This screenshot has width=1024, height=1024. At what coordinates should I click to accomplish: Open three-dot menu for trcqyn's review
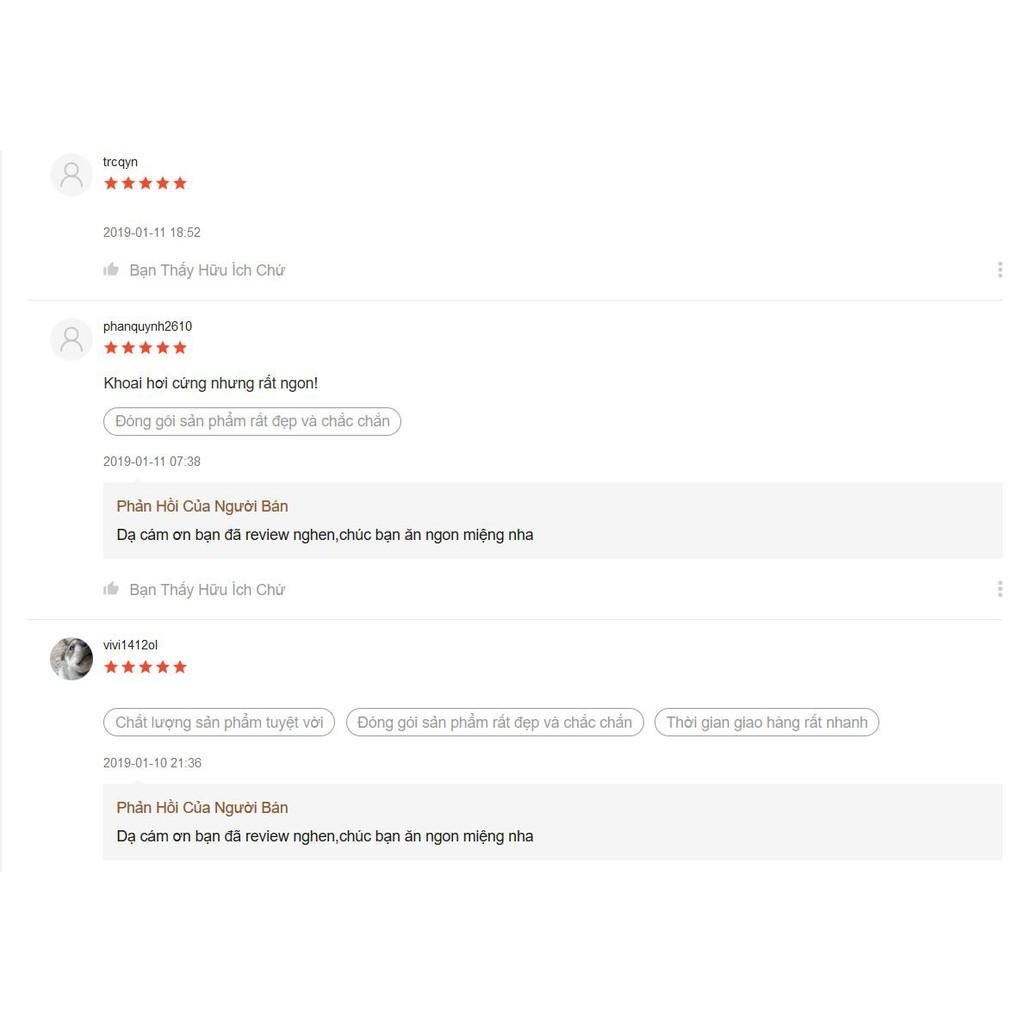pos(1000,270)
